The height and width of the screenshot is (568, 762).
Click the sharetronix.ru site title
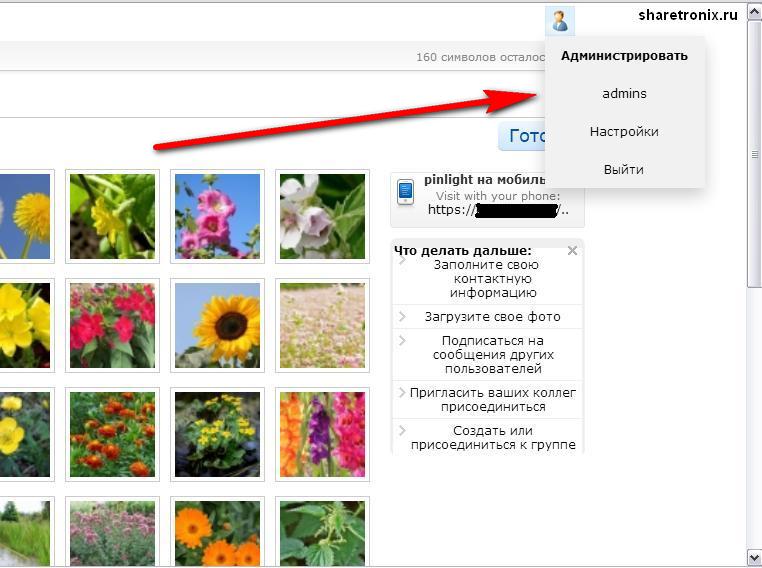(x=688, y=15)
